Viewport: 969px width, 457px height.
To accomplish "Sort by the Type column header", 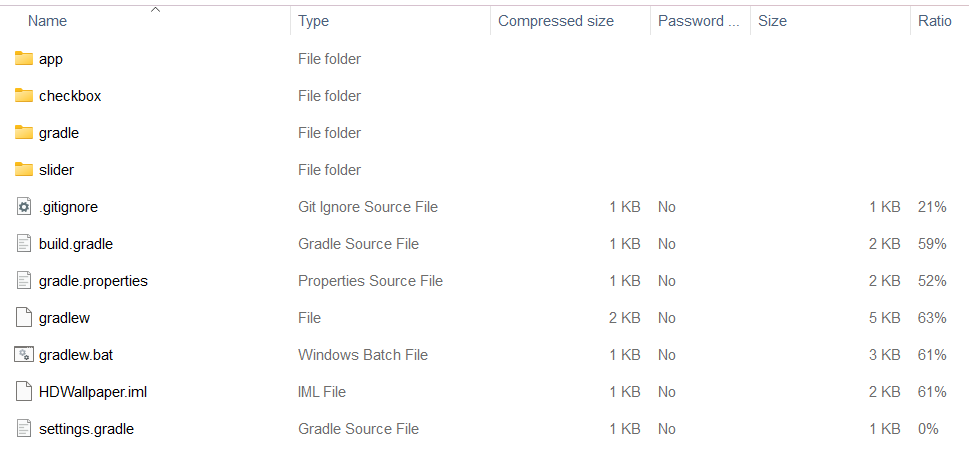I will tap(313, 21).
